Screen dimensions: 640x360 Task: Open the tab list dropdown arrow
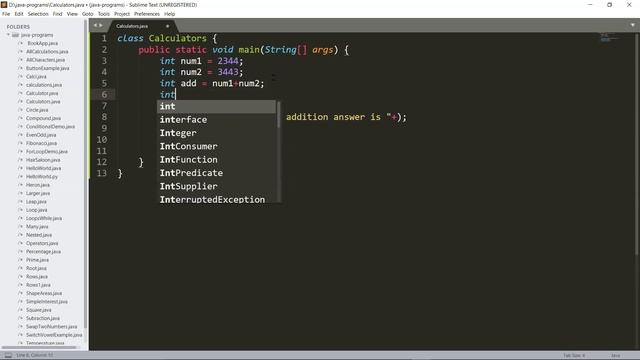pyautogui.click(x=632, y=25)
